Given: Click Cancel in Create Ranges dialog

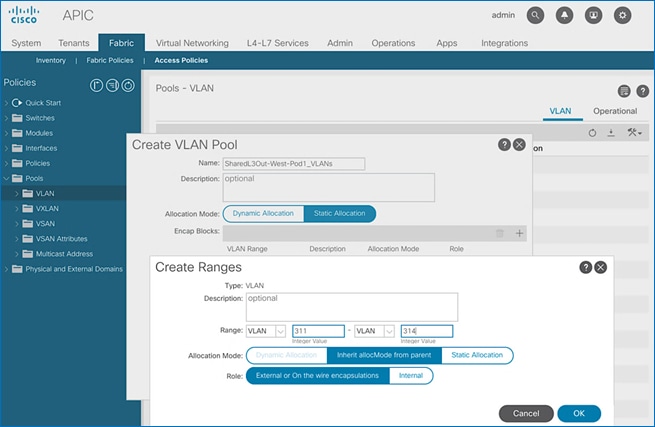Looking at the screenshot, I should coord(526,413).
